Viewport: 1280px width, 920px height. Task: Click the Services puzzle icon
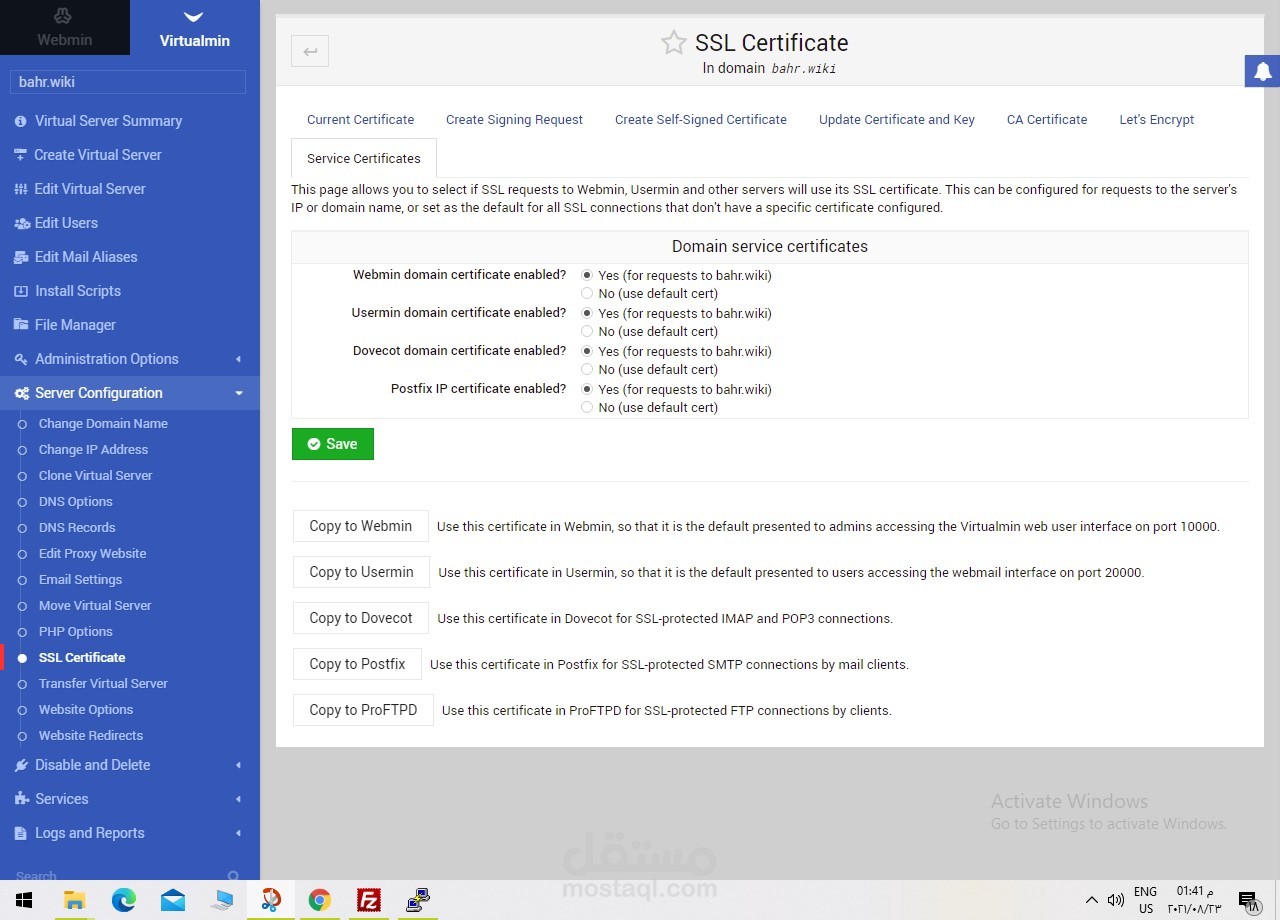point(21,799)
